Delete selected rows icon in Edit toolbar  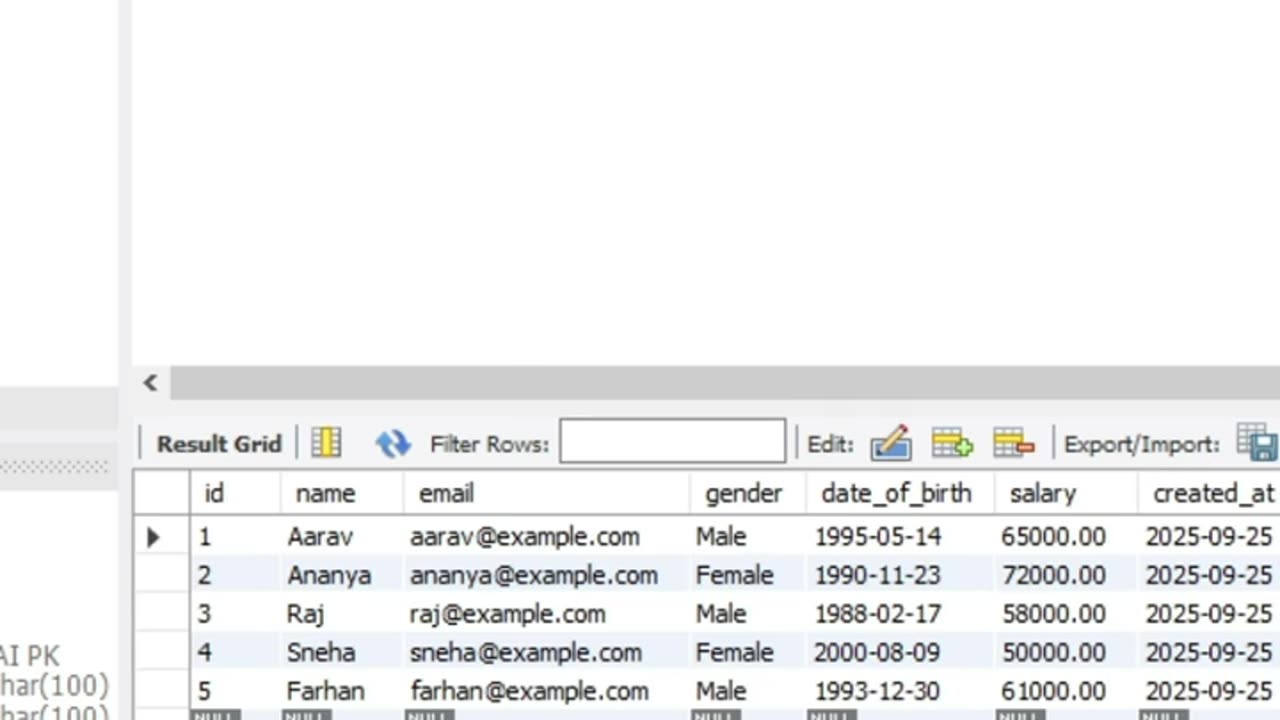tap(1013, 443)
